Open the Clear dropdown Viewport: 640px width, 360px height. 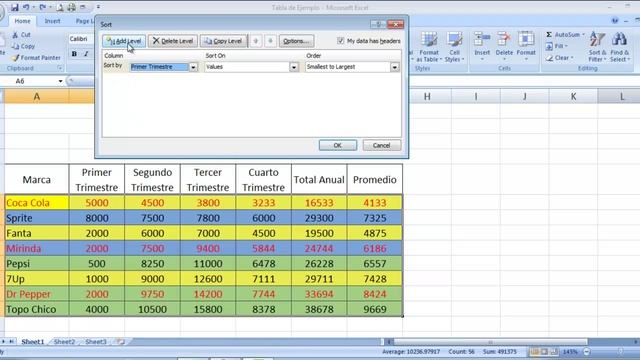[560, 58]
